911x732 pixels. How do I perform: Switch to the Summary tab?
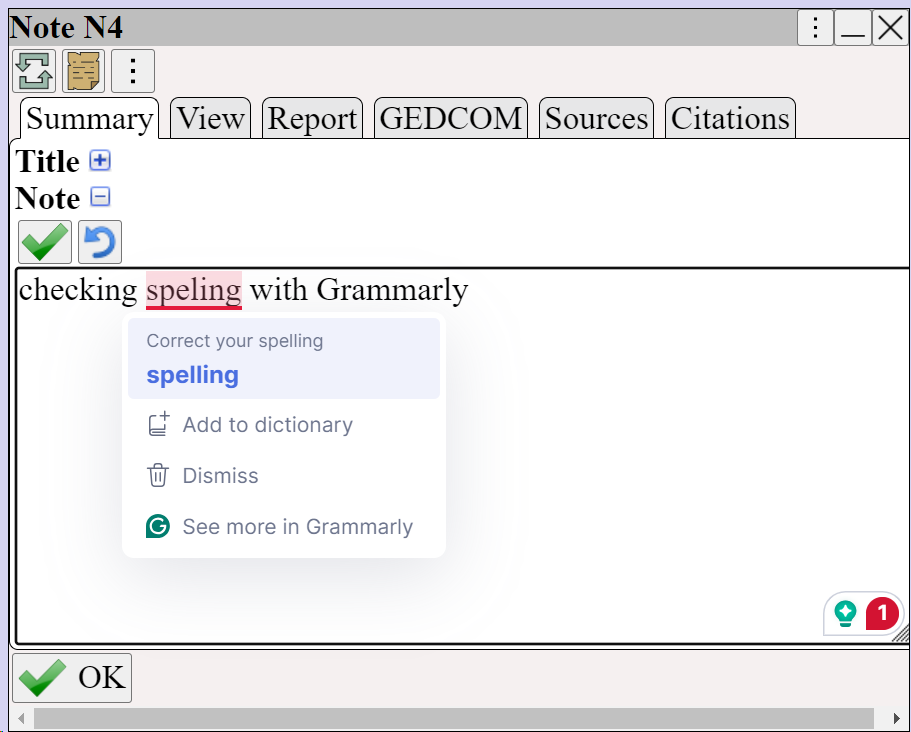89,119
